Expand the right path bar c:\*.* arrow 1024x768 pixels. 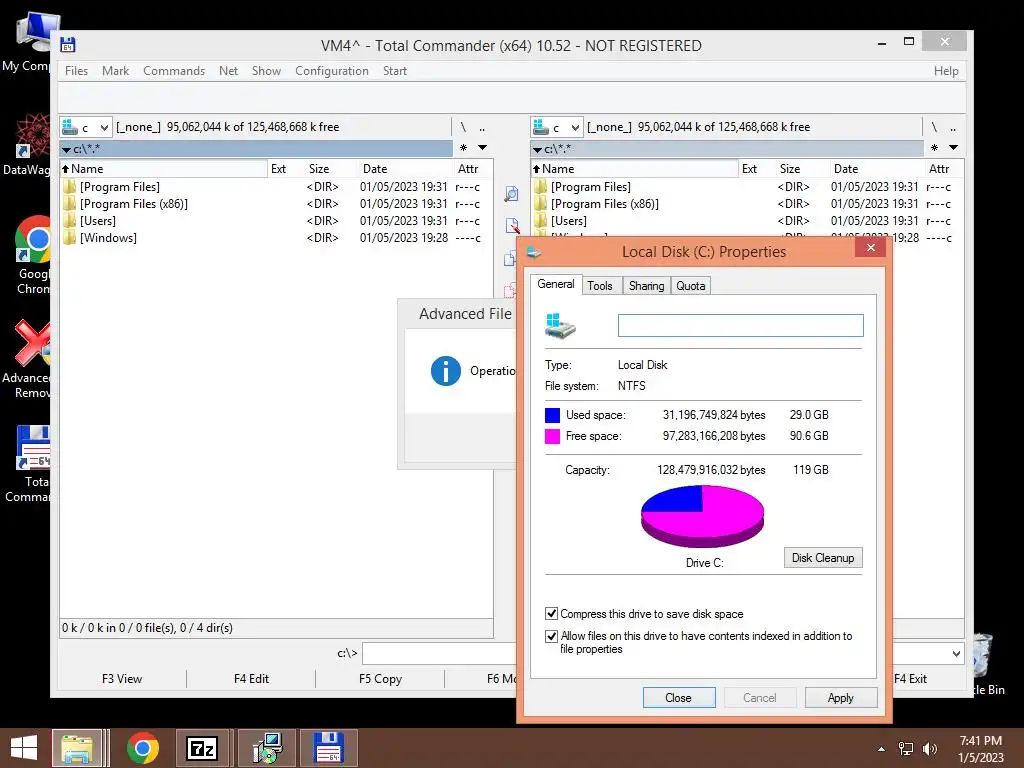pyautogui.click(x=537, y=150)
